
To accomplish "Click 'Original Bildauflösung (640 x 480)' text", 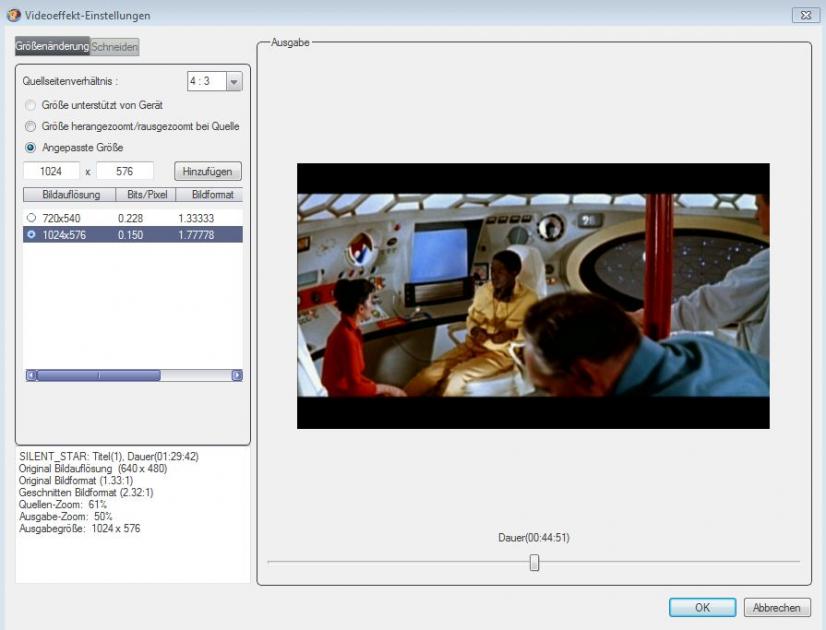I will coord(93,468).
